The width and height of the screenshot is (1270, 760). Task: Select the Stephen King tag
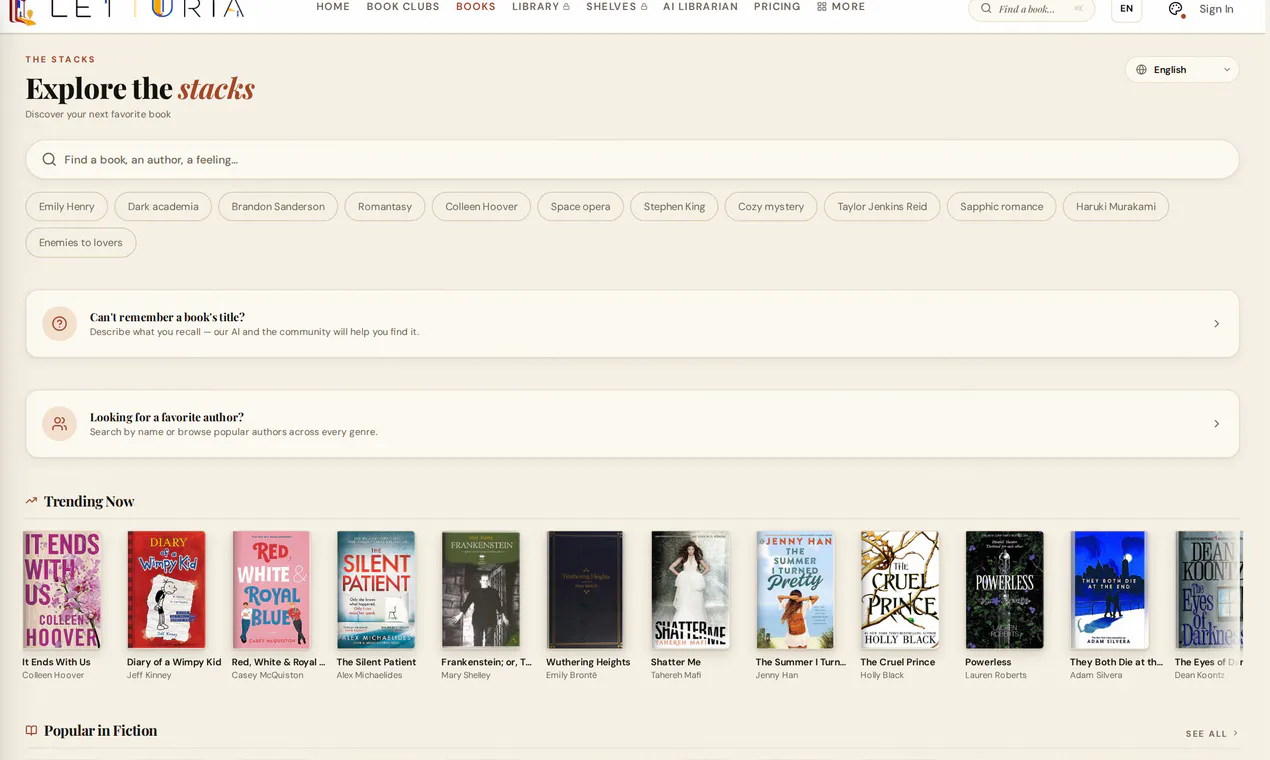[674, 207]
